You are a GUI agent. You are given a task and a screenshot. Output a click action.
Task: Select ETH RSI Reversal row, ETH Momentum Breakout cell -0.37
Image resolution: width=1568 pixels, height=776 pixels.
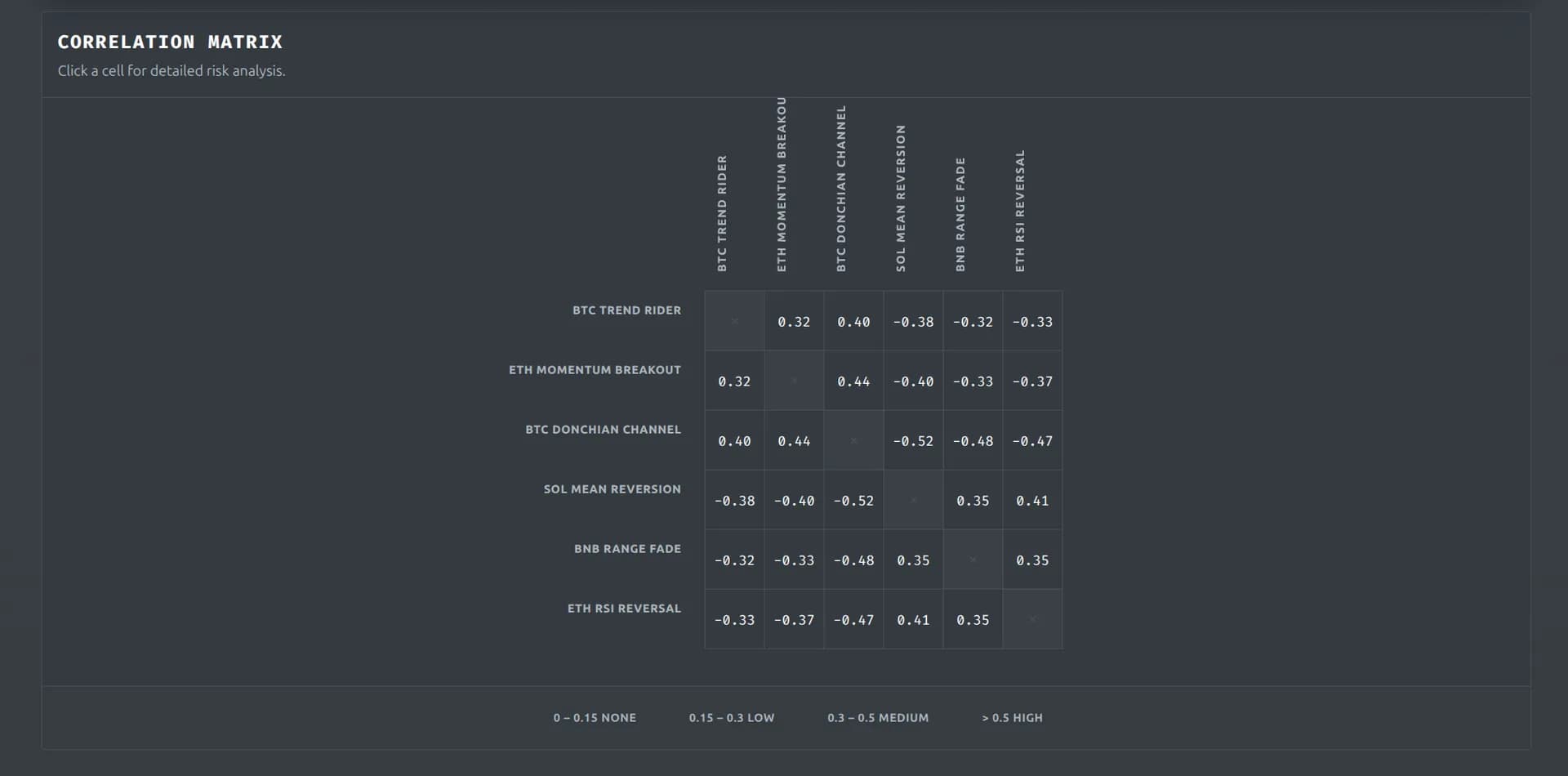click(x=794, y=619)
